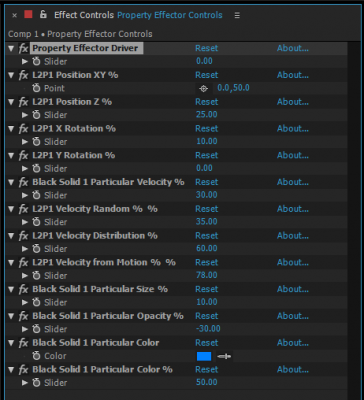
Task: Click the eyedropper icon next to Color swatch
Action: pos(224,356)
